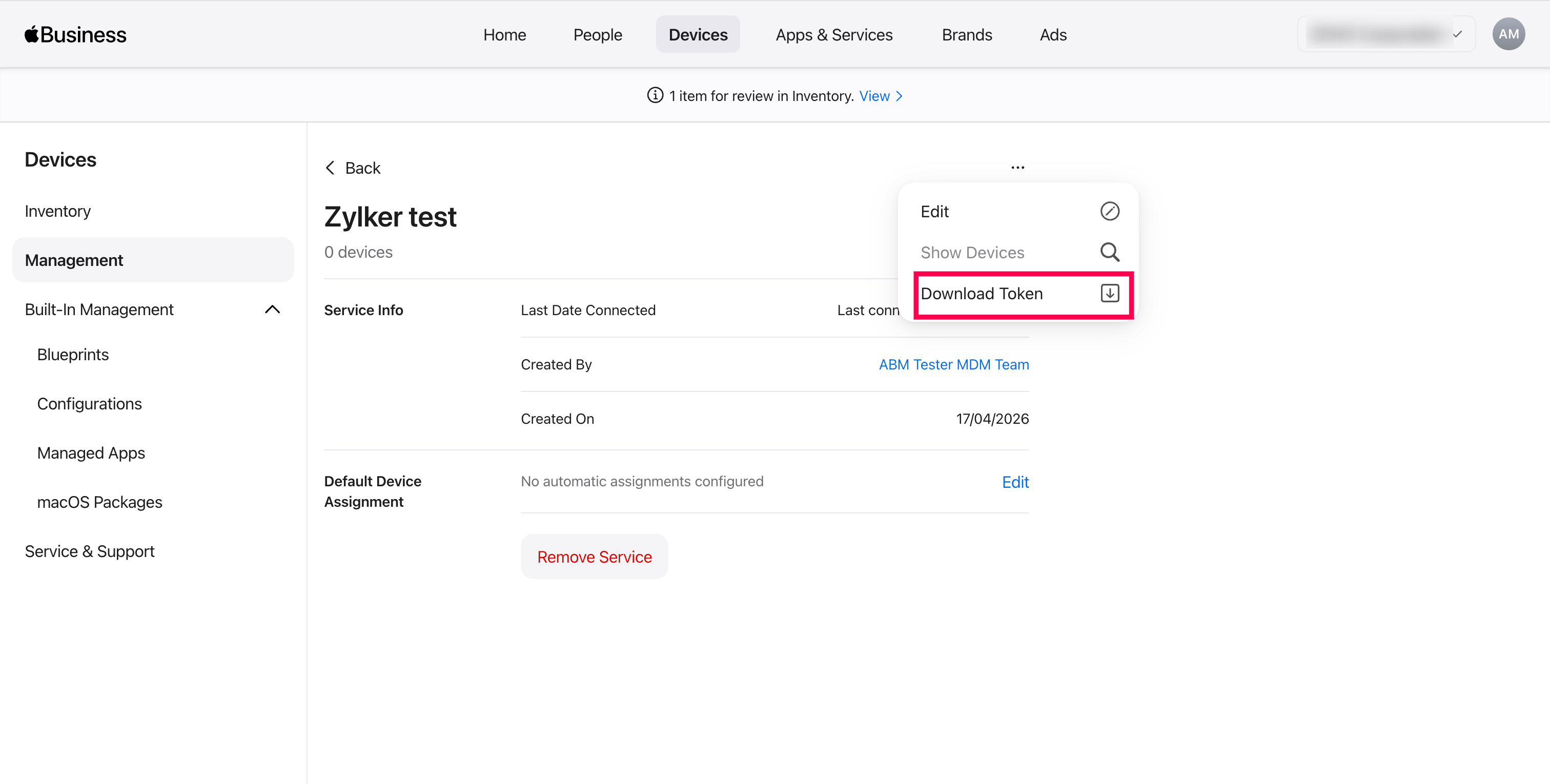Click the AM account avatar
Screen dimensions: 1550x784
1508,34
